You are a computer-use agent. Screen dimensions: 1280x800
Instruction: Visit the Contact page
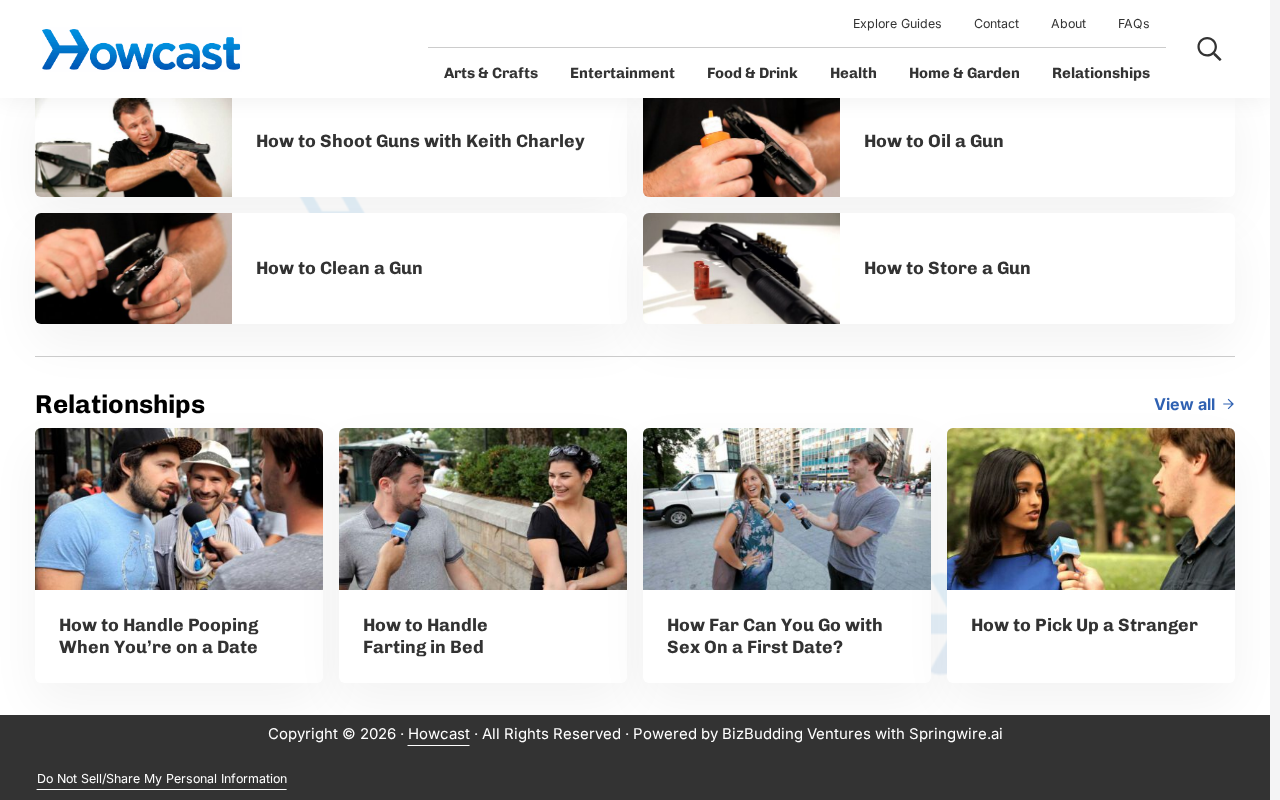point(996,23)
